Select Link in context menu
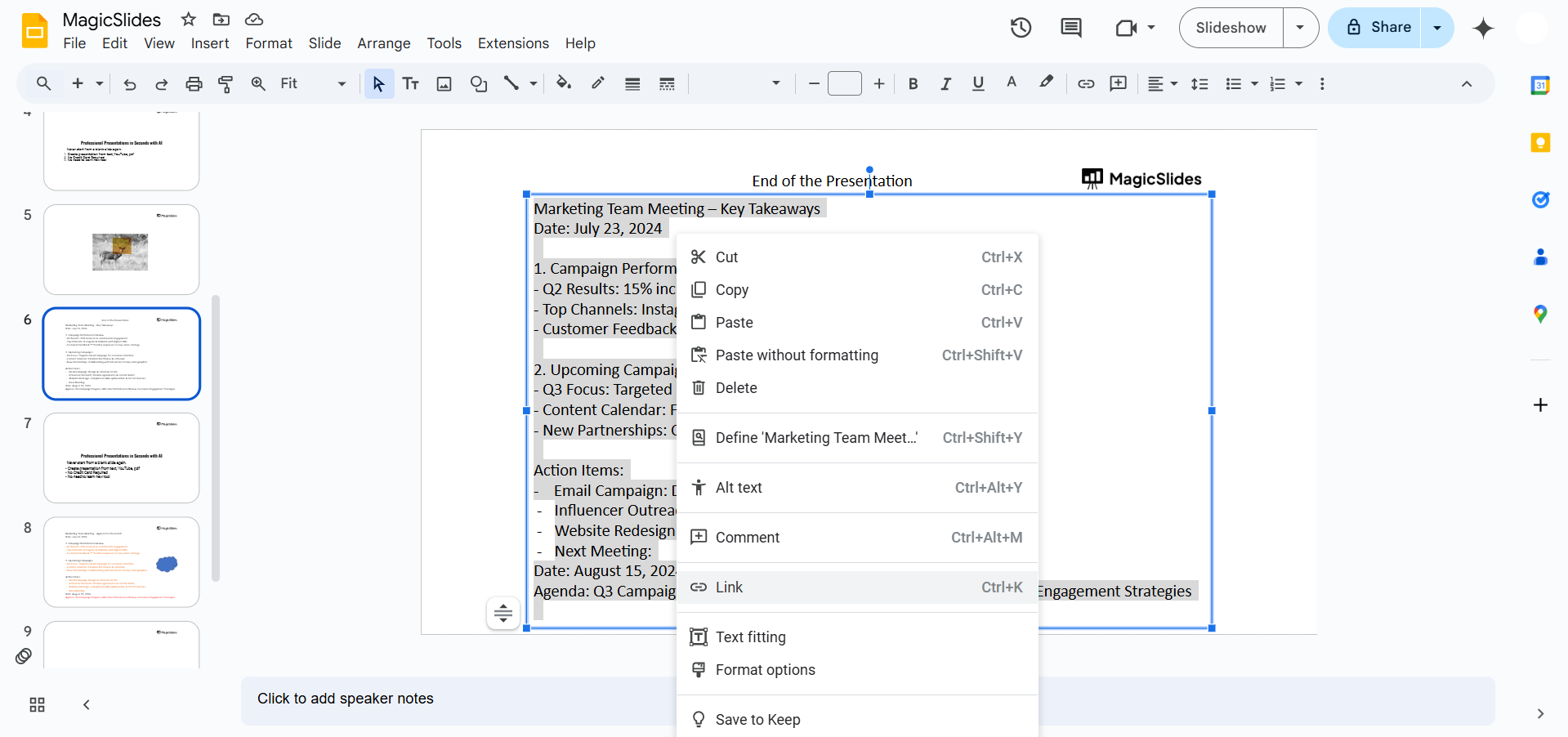Viewport: 1568px width, 737px height. [857, 587]
